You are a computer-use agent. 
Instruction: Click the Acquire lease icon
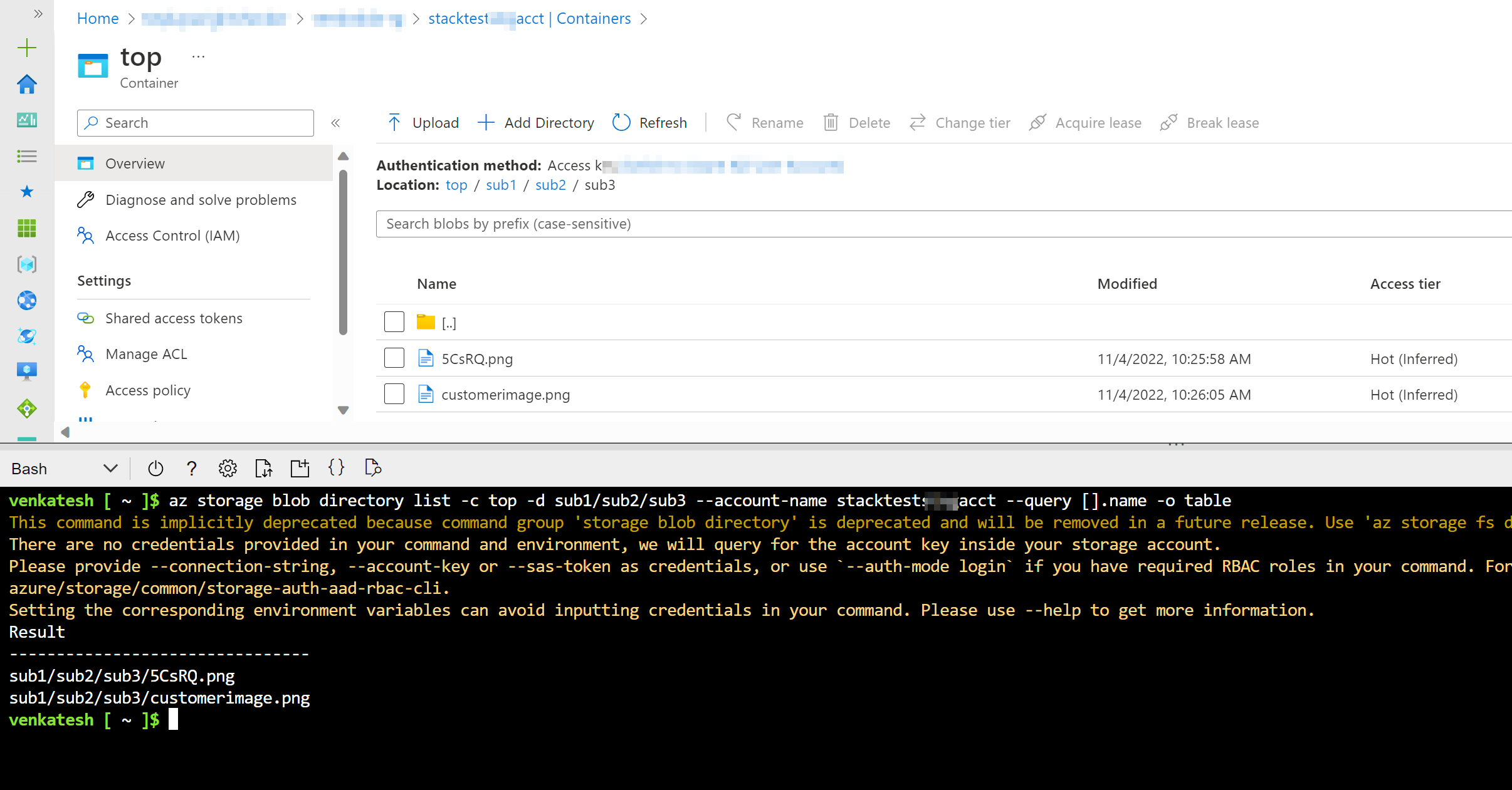click(1039, 121)
